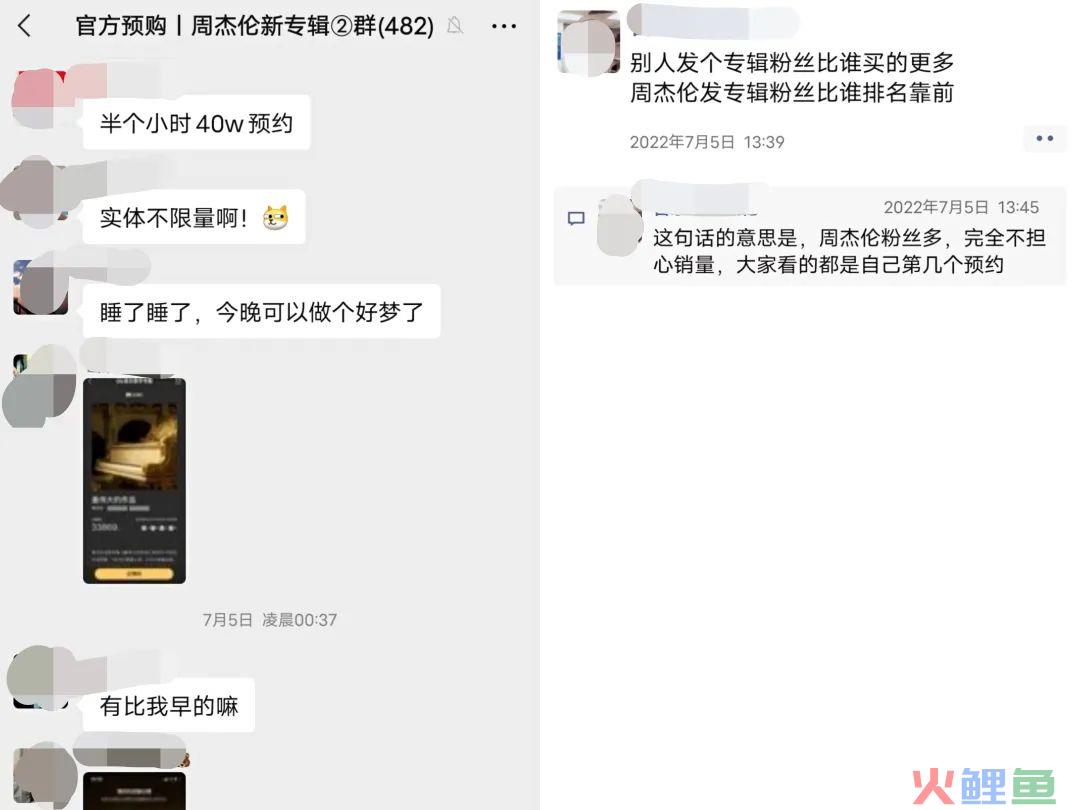
Task: Tap the 有比我早的嘛 message bubble
Action: coord(169,705)
